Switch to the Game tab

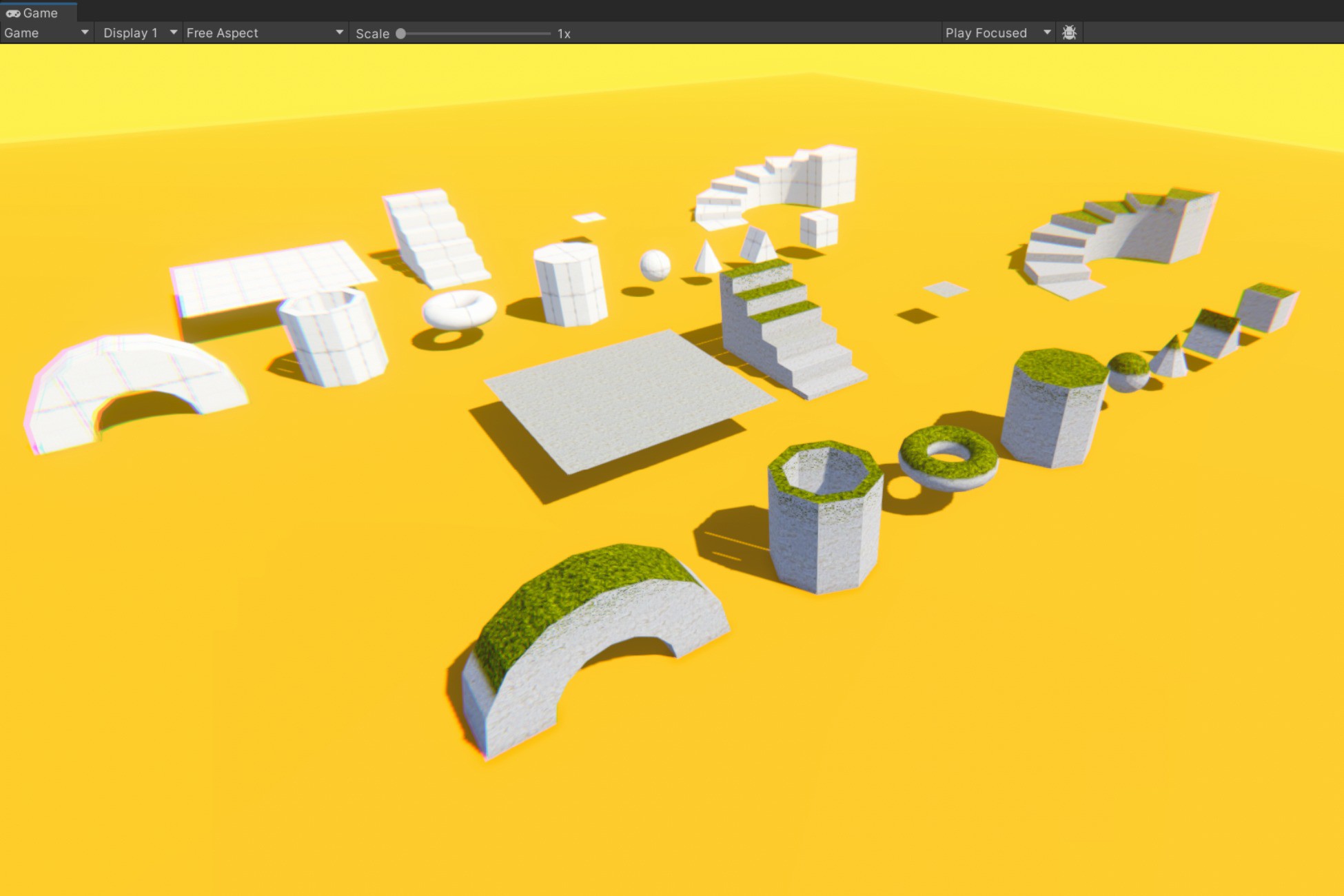pos(38,12)
